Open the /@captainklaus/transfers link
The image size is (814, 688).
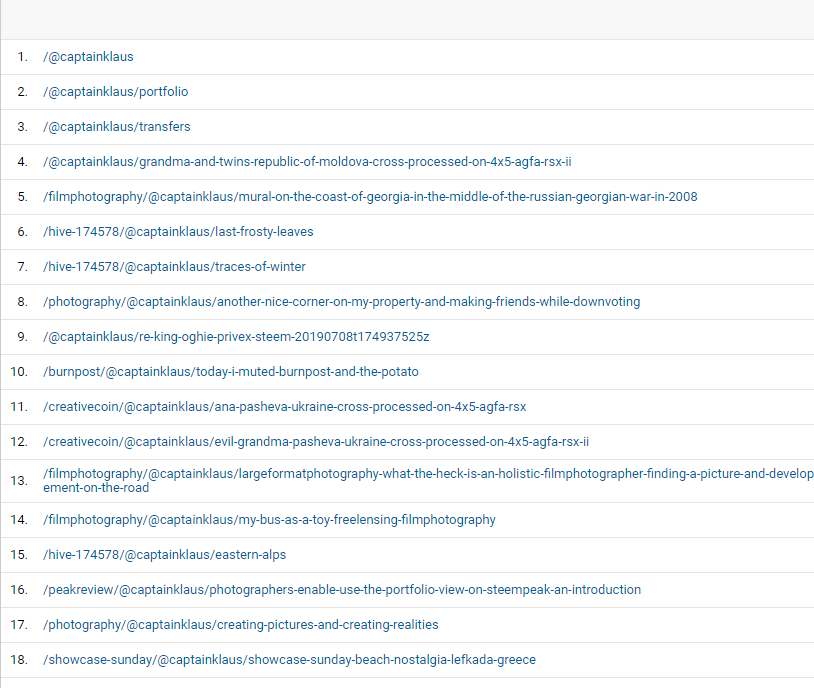click(117, 127)
